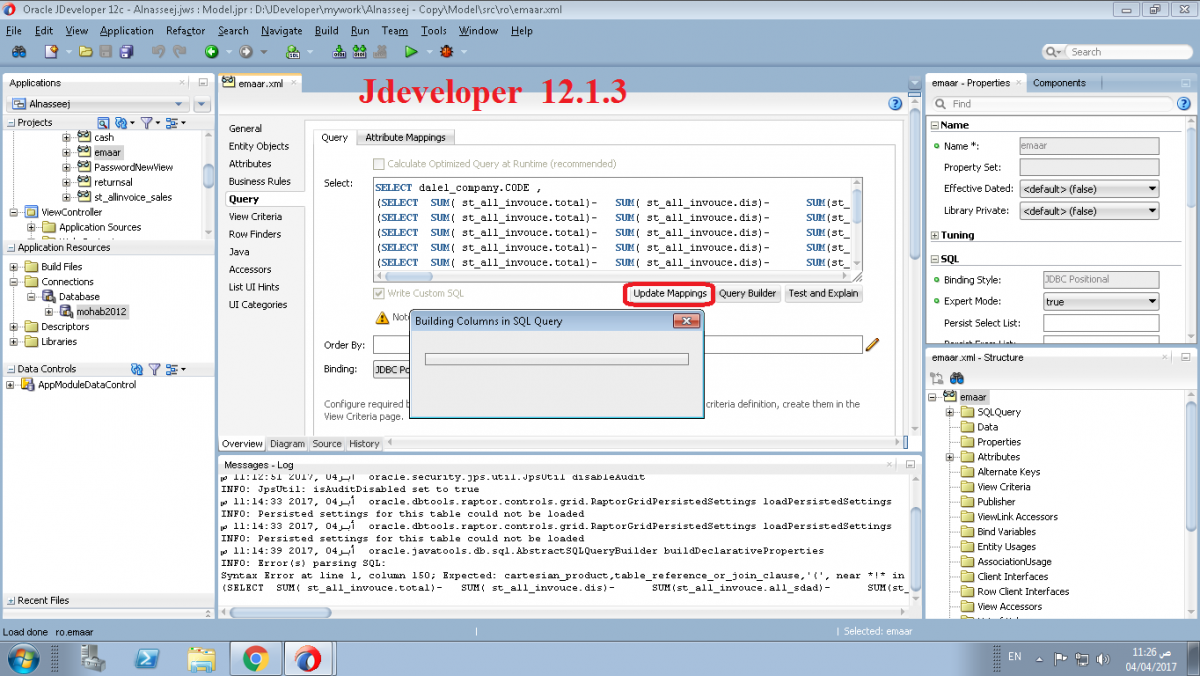Viewport: 1200px width, 676px height.
Task: Open the Refactor menu
Action: 183,31
